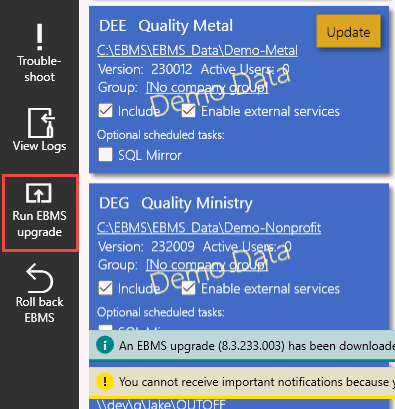Screen dimensions: 395x409
Task: Toggle Enable external services for Quality Ministry
Action: click(188, 288)
